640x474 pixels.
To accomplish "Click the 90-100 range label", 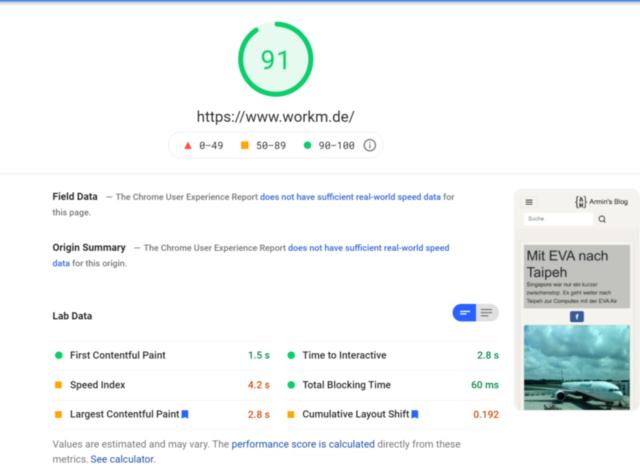I will (336, 145).
